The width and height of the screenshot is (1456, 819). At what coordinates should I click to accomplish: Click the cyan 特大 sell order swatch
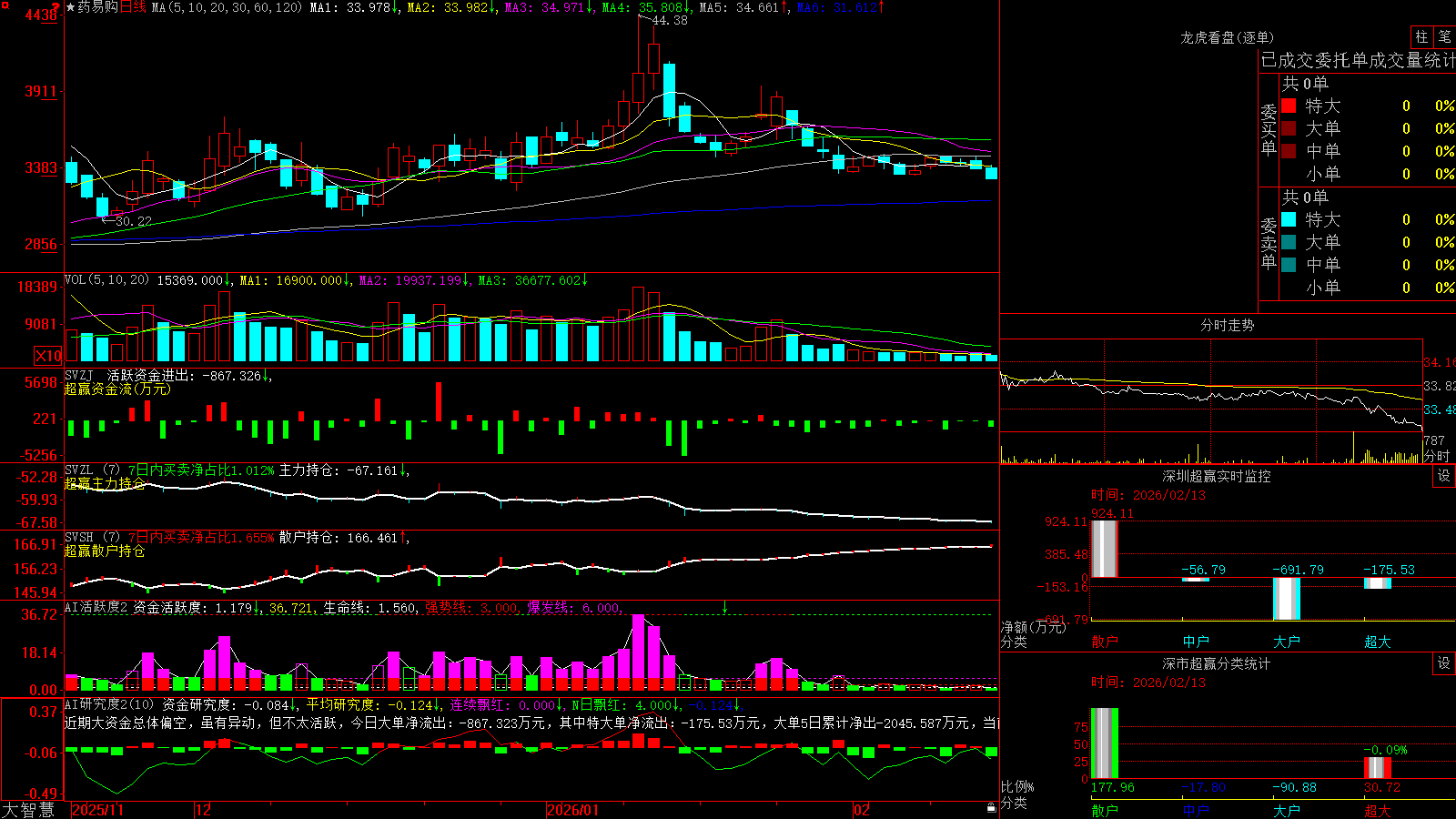click(1289, 219)
